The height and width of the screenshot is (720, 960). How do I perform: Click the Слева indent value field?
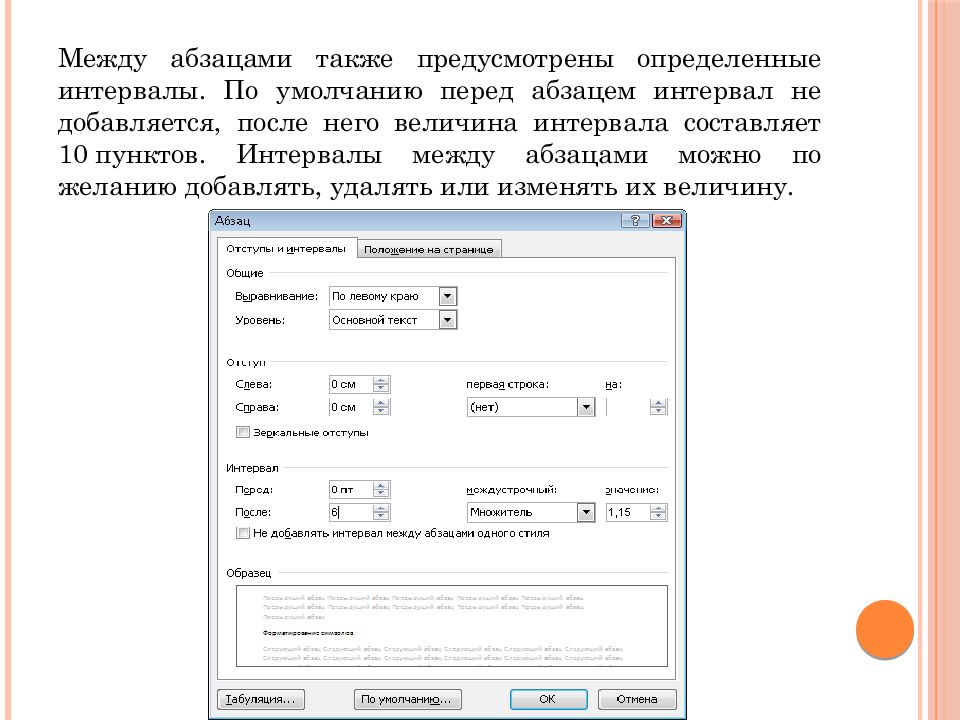tap(351, 384)
